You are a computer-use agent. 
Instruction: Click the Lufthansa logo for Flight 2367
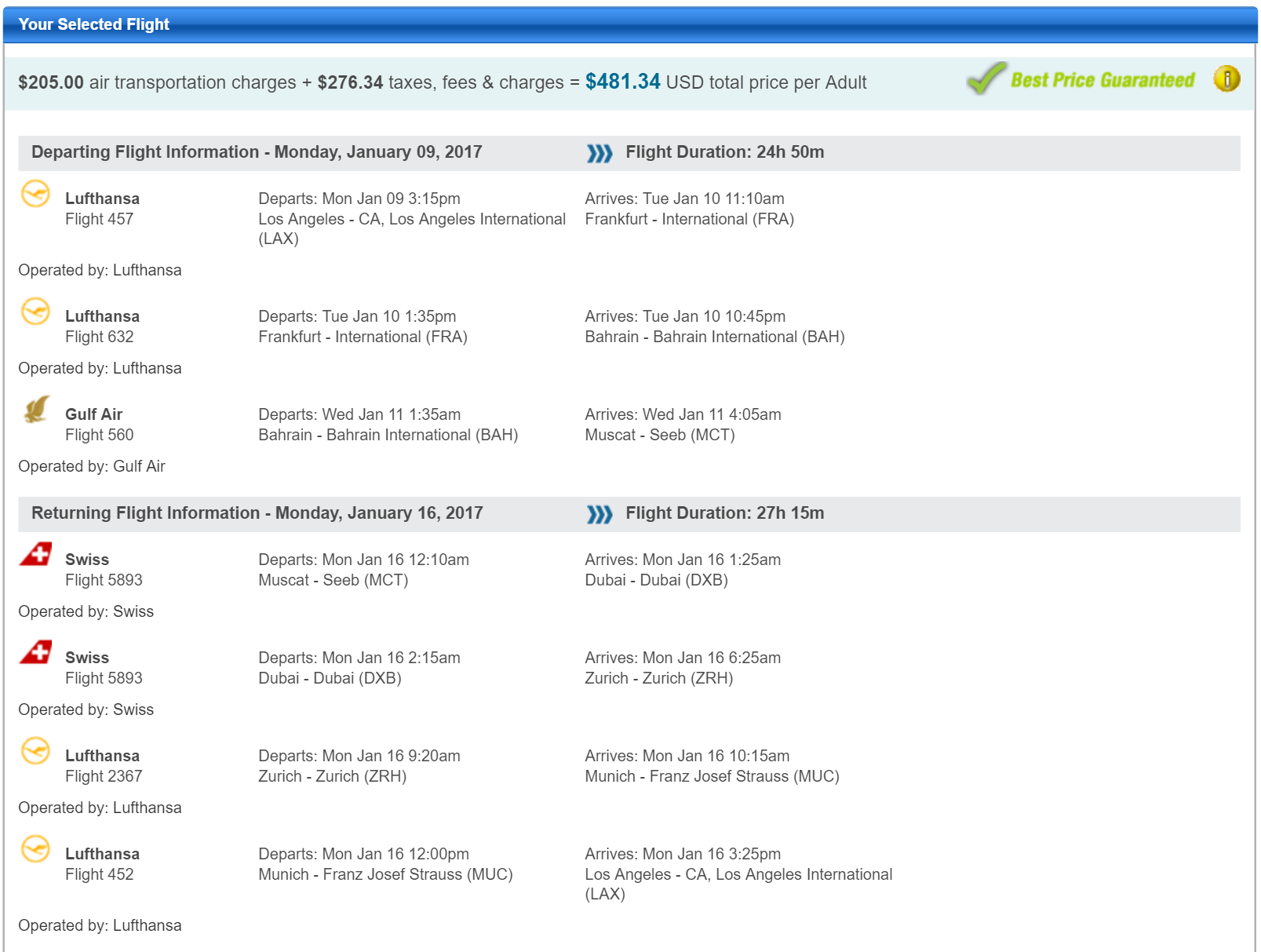coord(35,750)
